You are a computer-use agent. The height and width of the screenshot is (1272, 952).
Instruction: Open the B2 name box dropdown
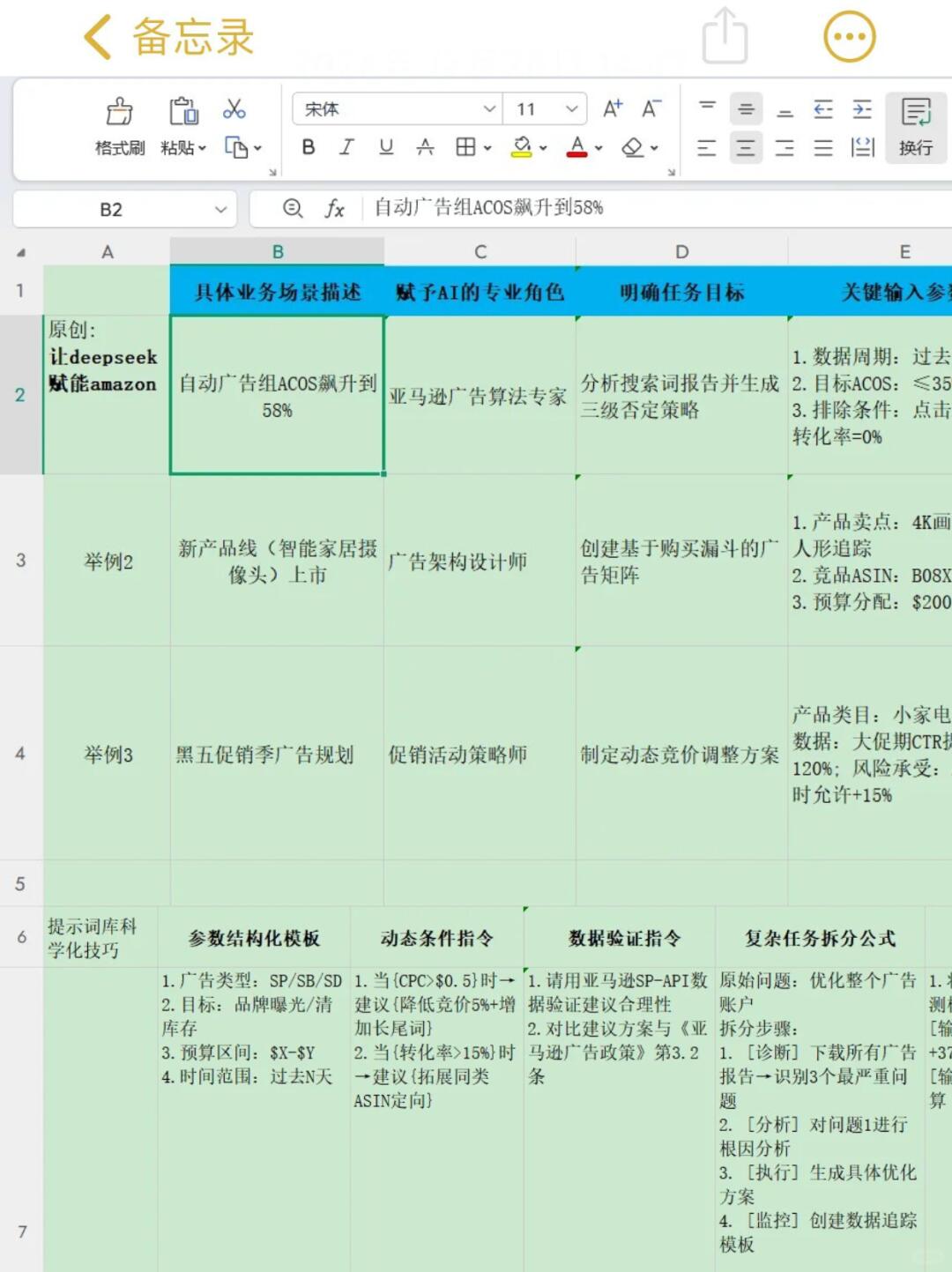pos(220,209)
